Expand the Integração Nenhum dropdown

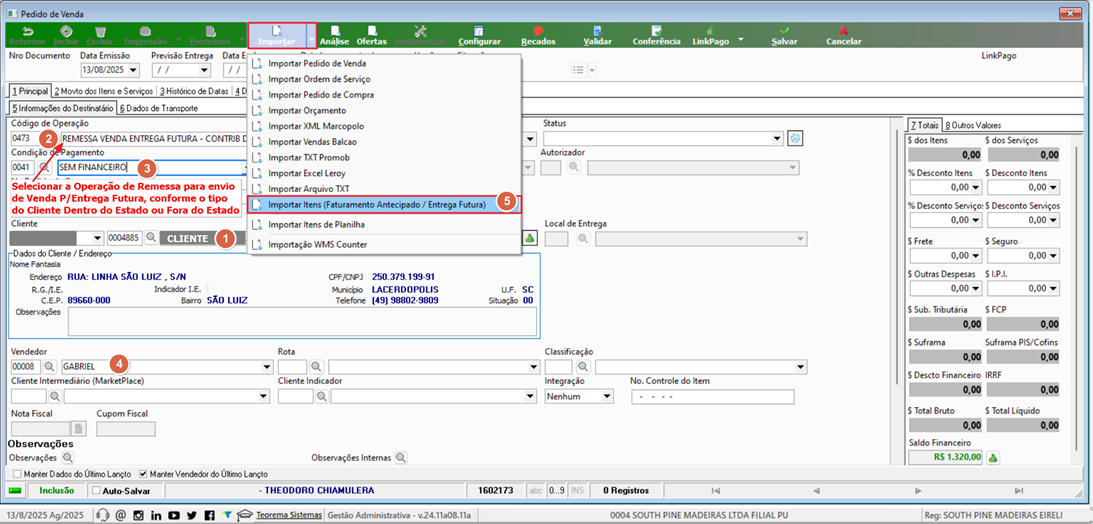[x=607, y=396]
